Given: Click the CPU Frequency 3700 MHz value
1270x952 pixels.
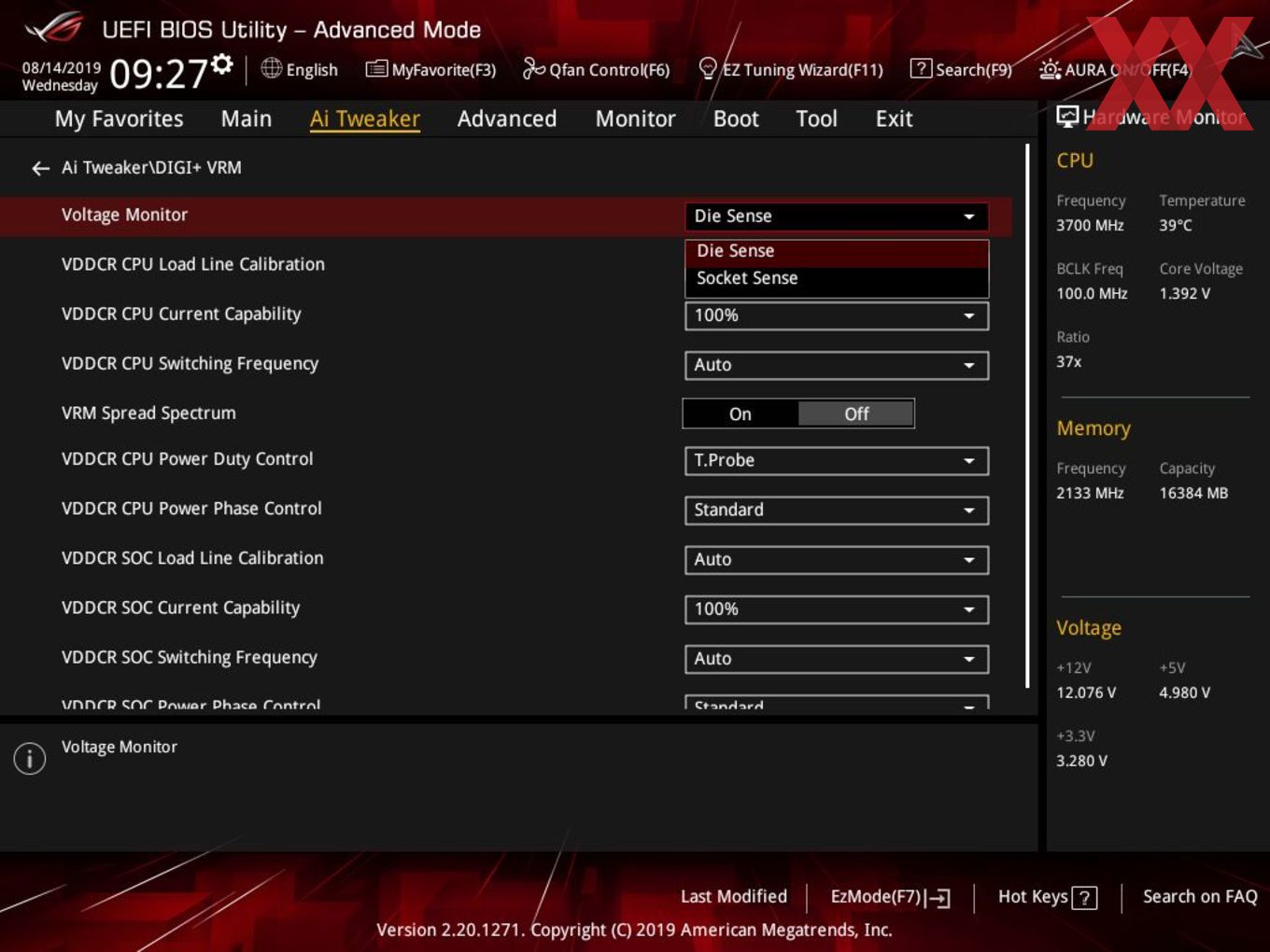Looking at the screenshot, I should tap(1090, 226).
